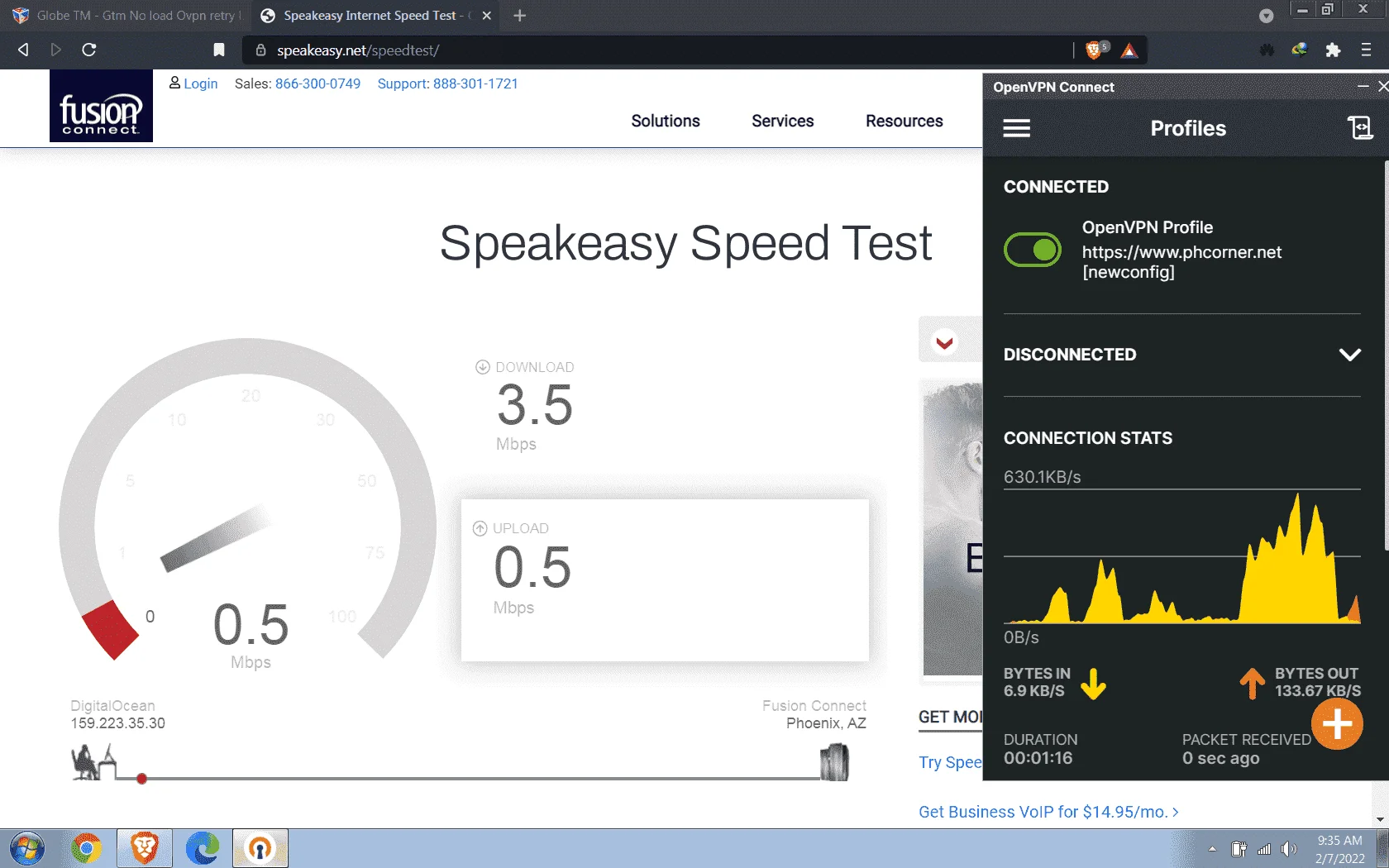Click the Get Business VoIP for $14.95/mo link
The width and height of the screenshot is (1389, 868).
point(1048,812)
